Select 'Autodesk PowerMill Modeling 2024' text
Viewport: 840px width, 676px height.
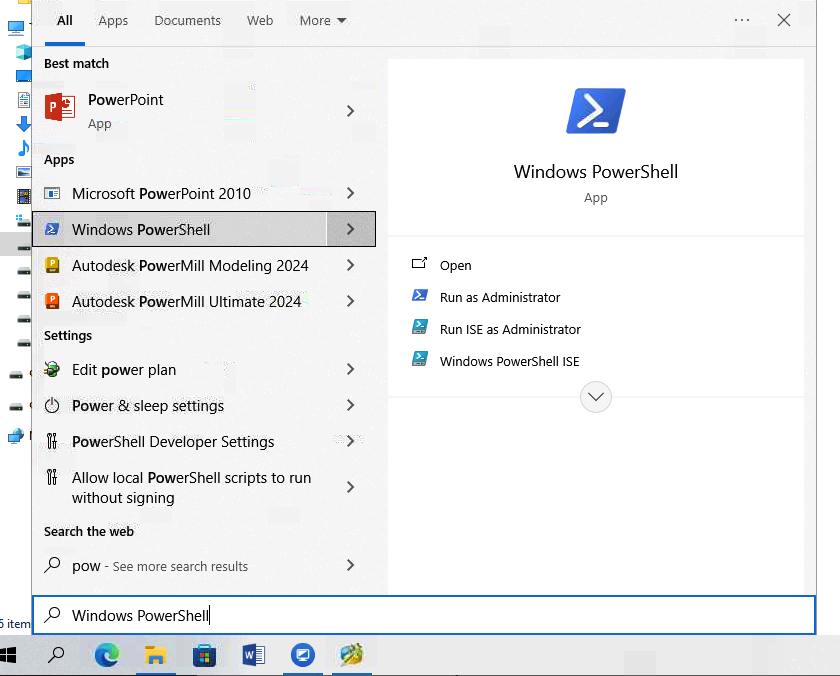coord(190,266)
